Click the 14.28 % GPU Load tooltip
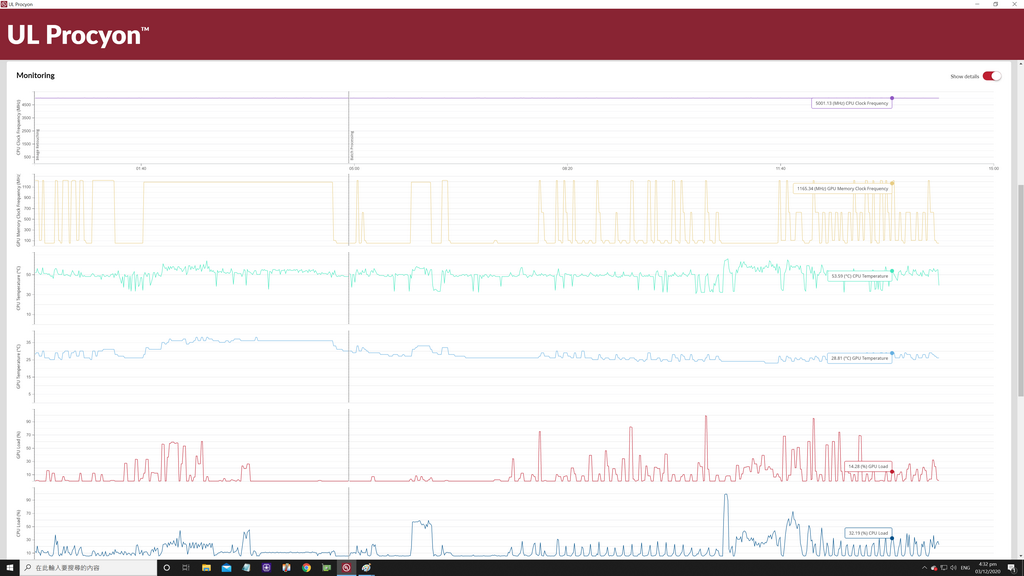 (868, 466)
